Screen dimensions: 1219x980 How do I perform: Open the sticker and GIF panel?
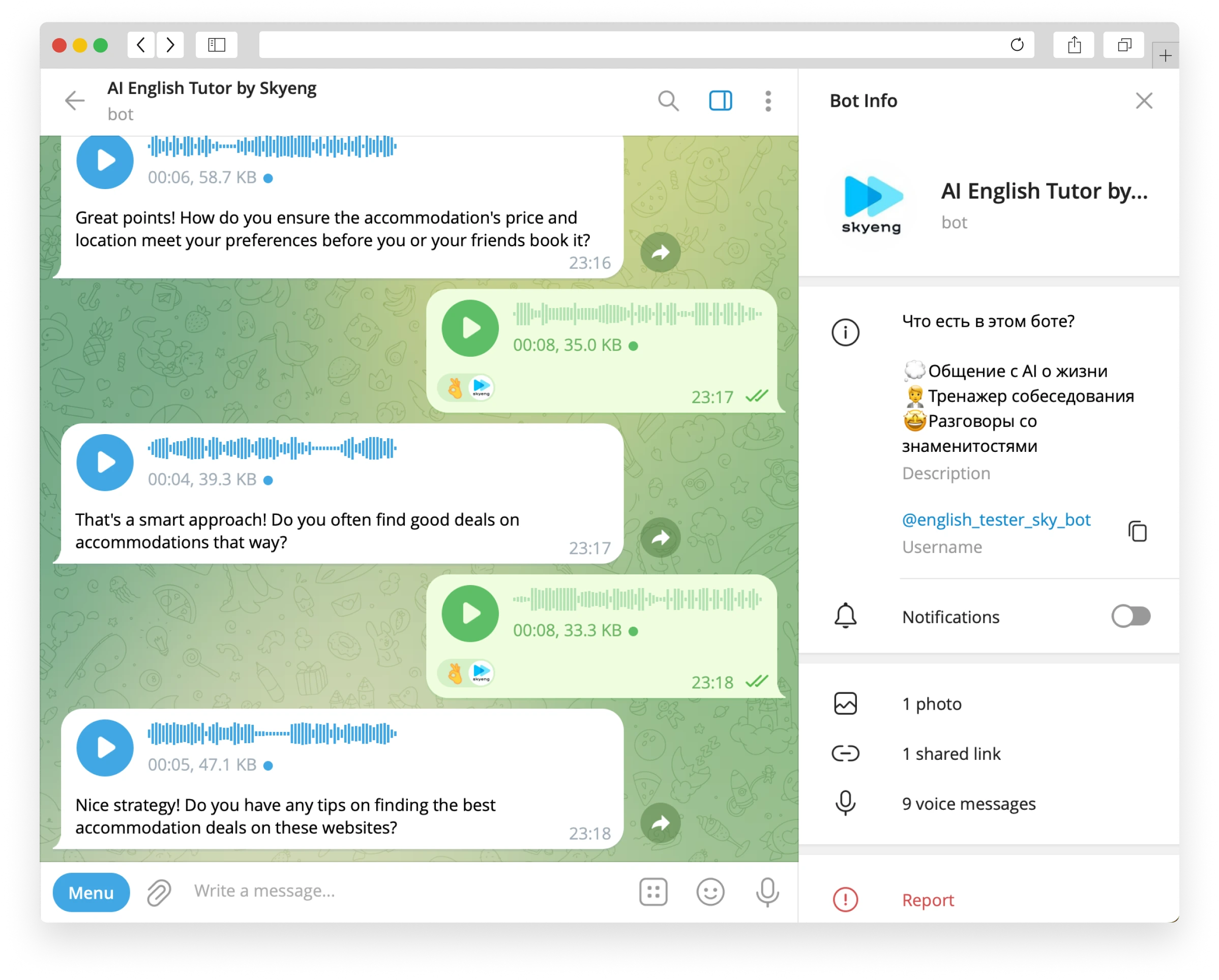pos(653,892)
